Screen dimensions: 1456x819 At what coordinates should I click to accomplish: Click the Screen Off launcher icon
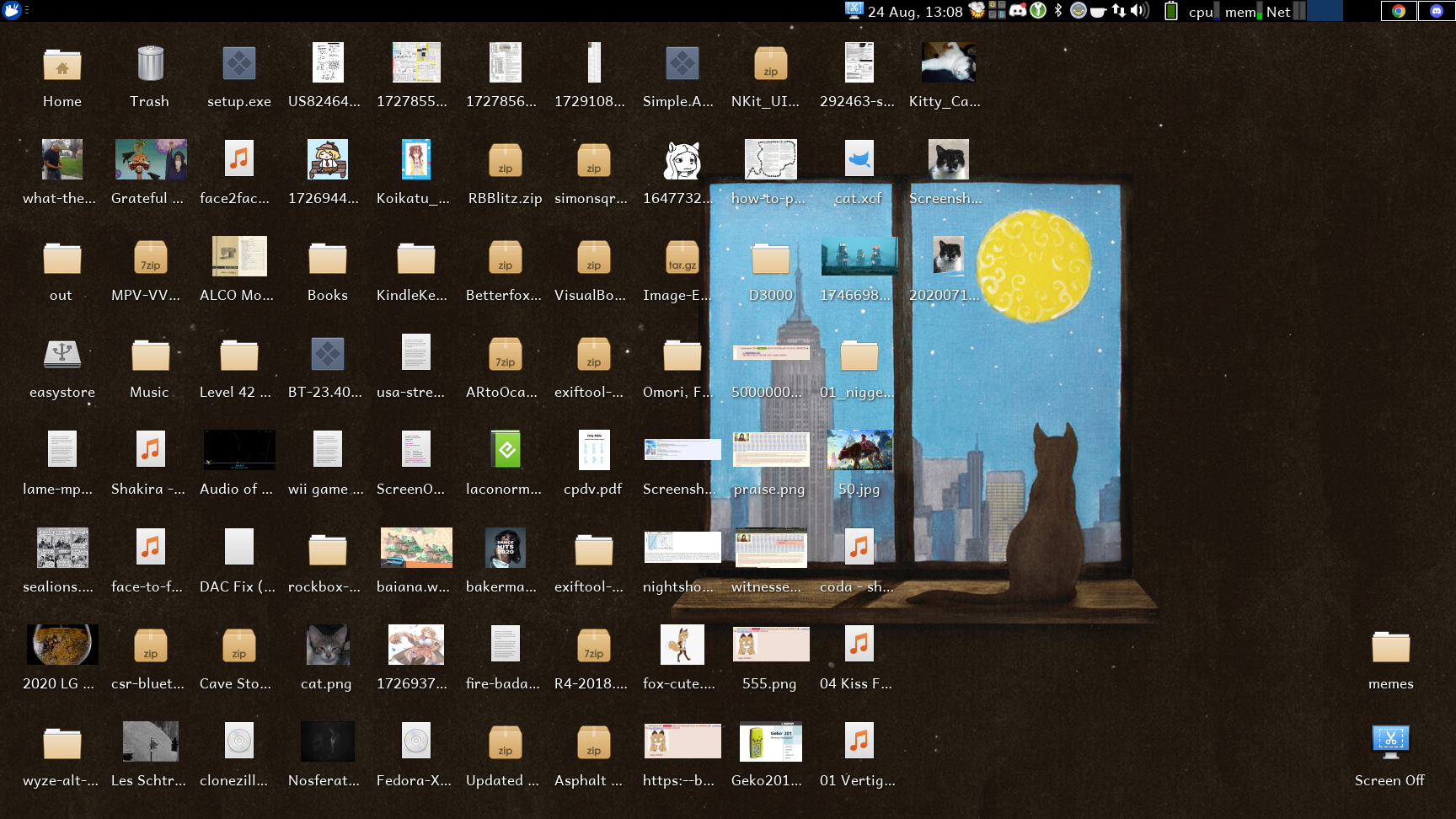click(x=1390, y=741)
